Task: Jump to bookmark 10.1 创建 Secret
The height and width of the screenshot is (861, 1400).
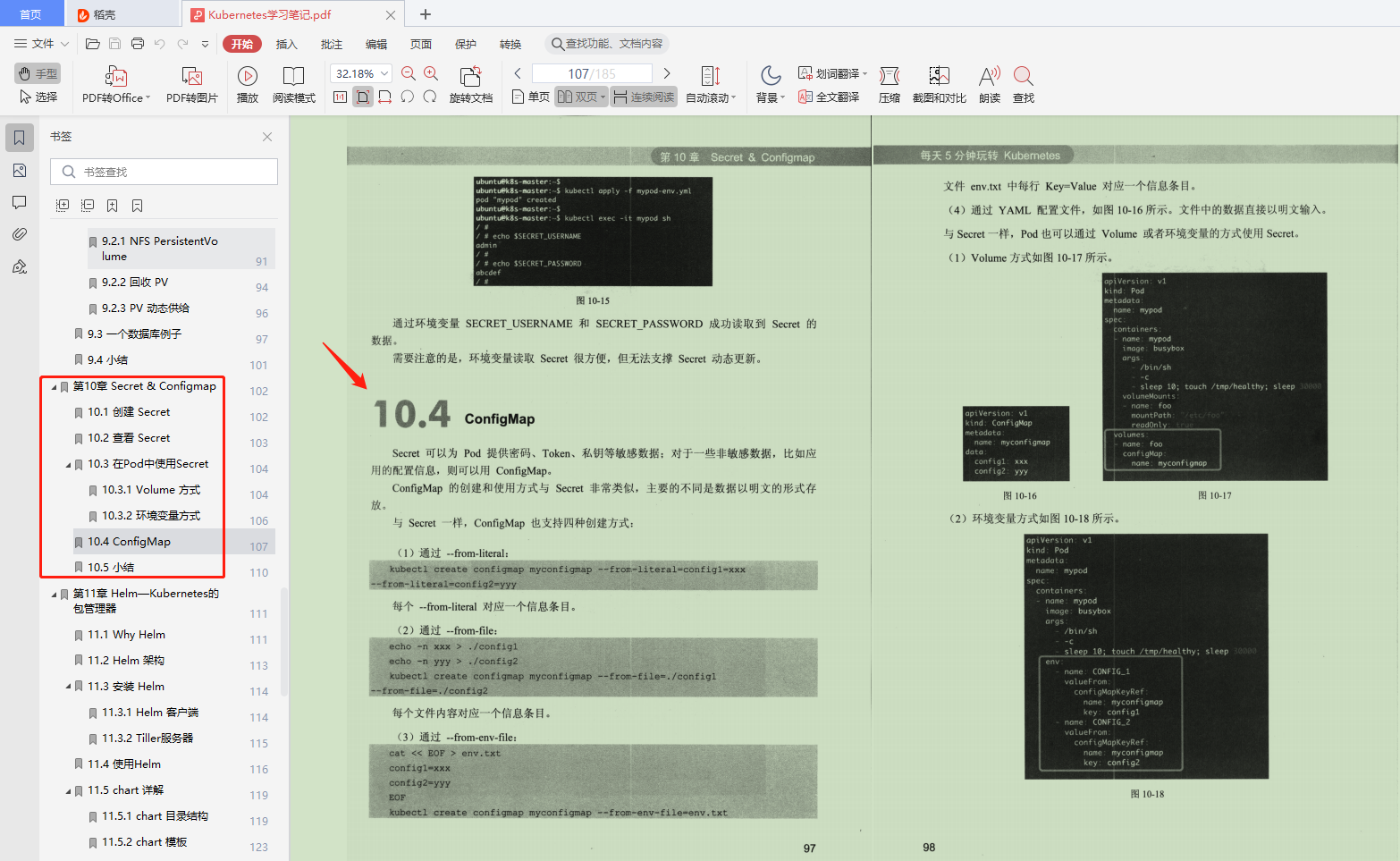Action: point(129,412)
